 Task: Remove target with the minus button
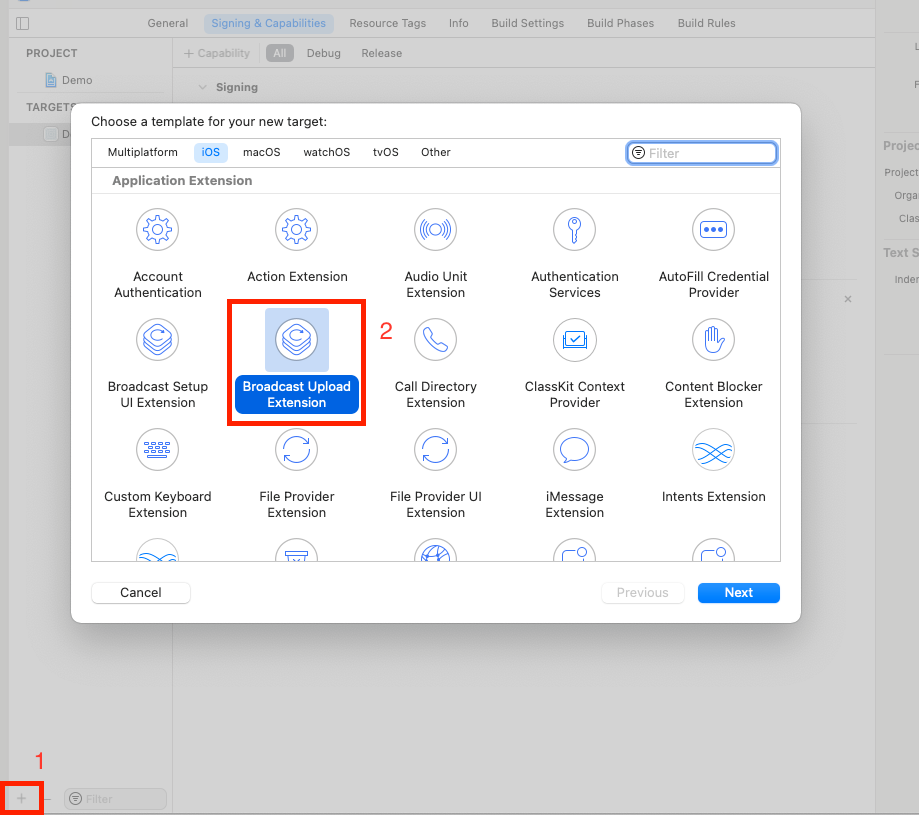(48, 799)
